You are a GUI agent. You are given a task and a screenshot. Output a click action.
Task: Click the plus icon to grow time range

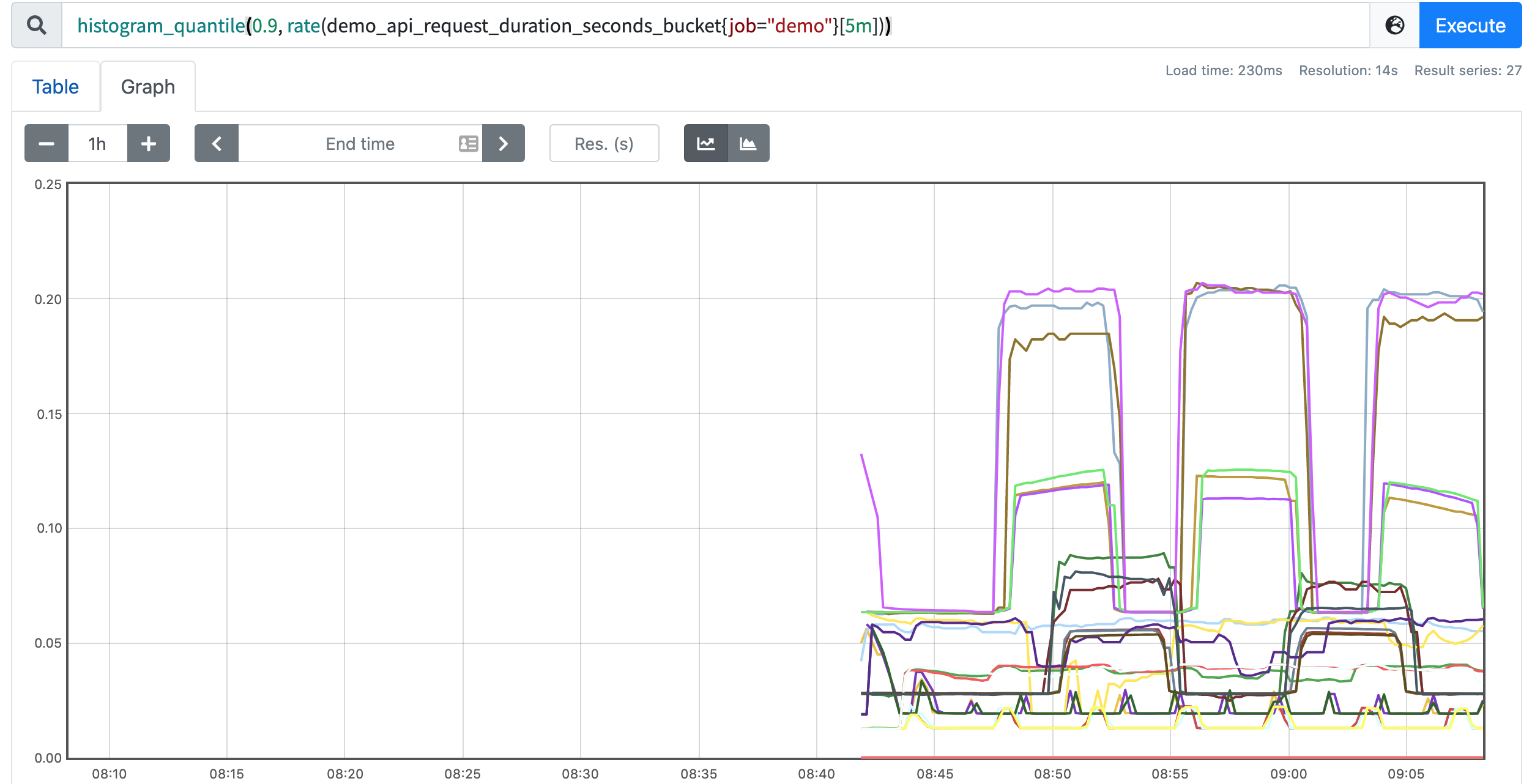(x=148, y=143)
